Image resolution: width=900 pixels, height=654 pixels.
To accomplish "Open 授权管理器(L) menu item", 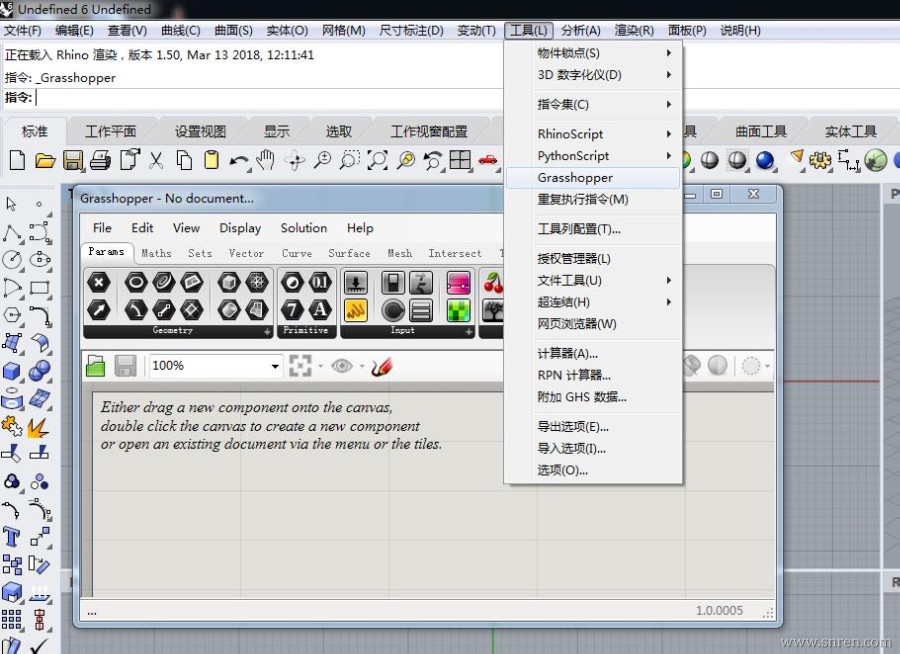I will pyautogui.click(x=594, y=258).
